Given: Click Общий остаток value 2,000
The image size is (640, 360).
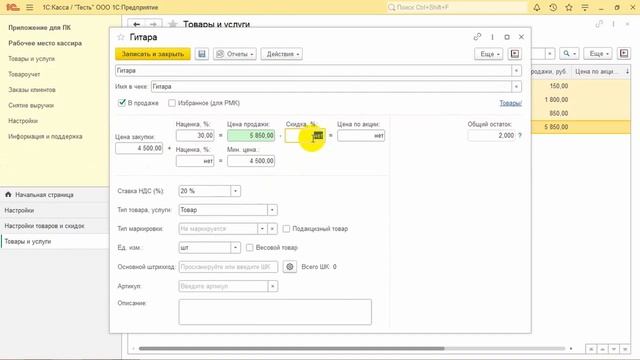Looking at the screenshot, I should pyautogui.click(x=492, y=135).
